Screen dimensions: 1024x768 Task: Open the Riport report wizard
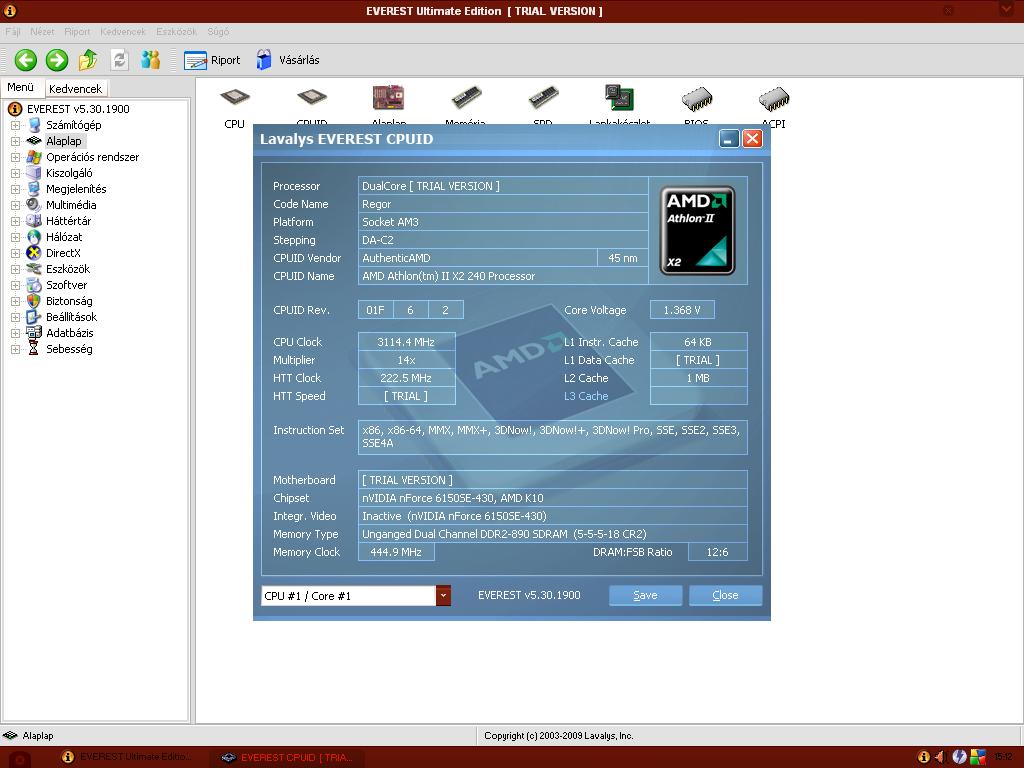(x=212, y=60)
